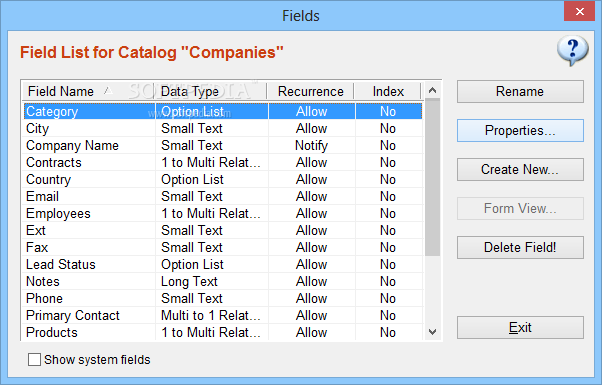This screenshot has height=385, width=602.
Task: Select the Notes field row
Action: tap(223, 281)
